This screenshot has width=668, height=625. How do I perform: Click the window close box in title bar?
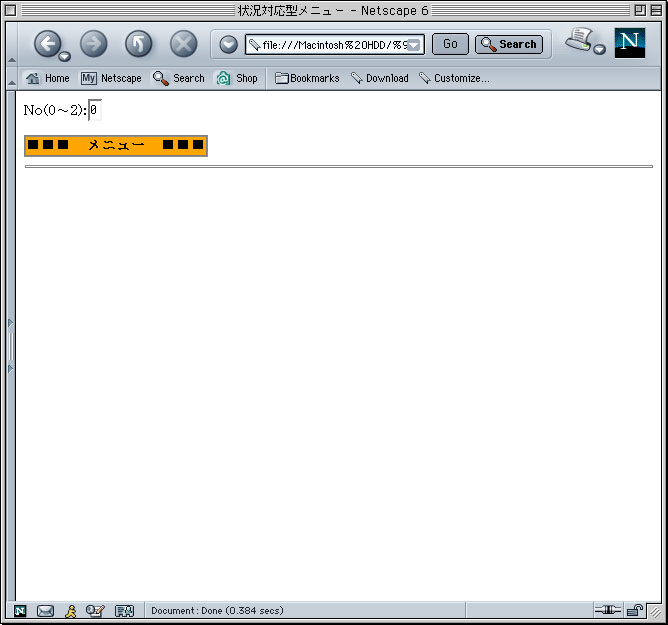pyautogui.click(x=11, y=10)
